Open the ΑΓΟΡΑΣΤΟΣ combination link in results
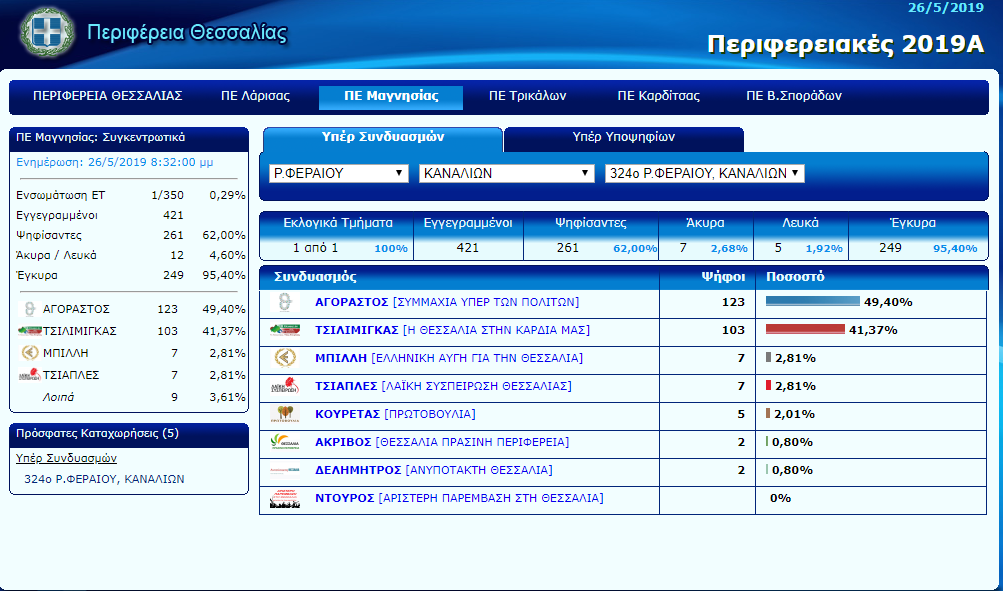The width and height of the screenshot is (1003, 591). (351, 302)
